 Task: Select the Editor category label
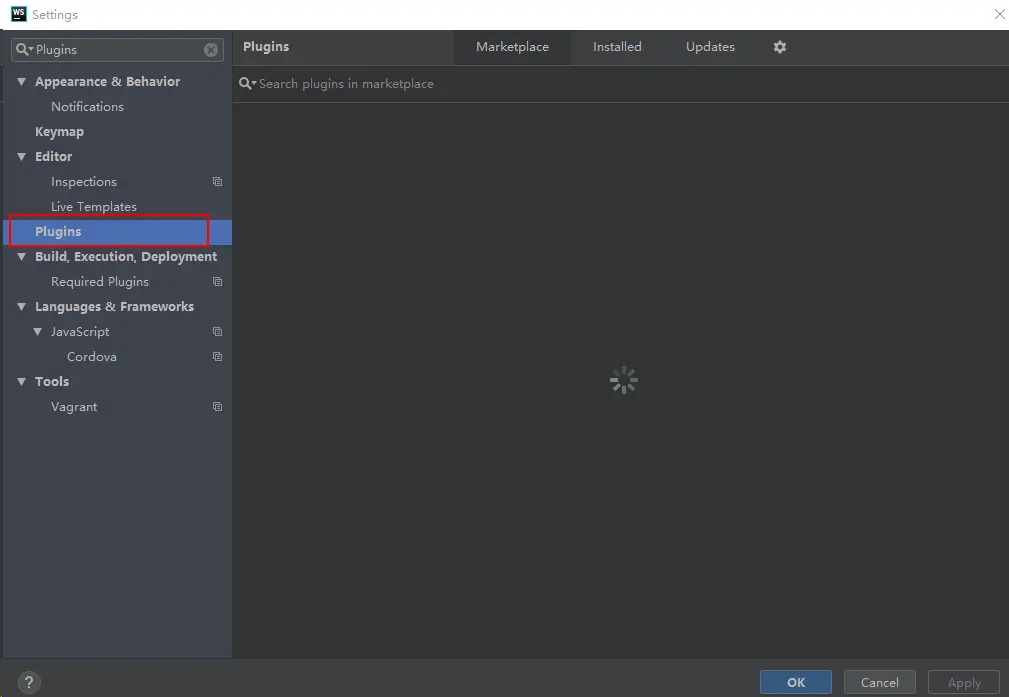tap(53, 157)
